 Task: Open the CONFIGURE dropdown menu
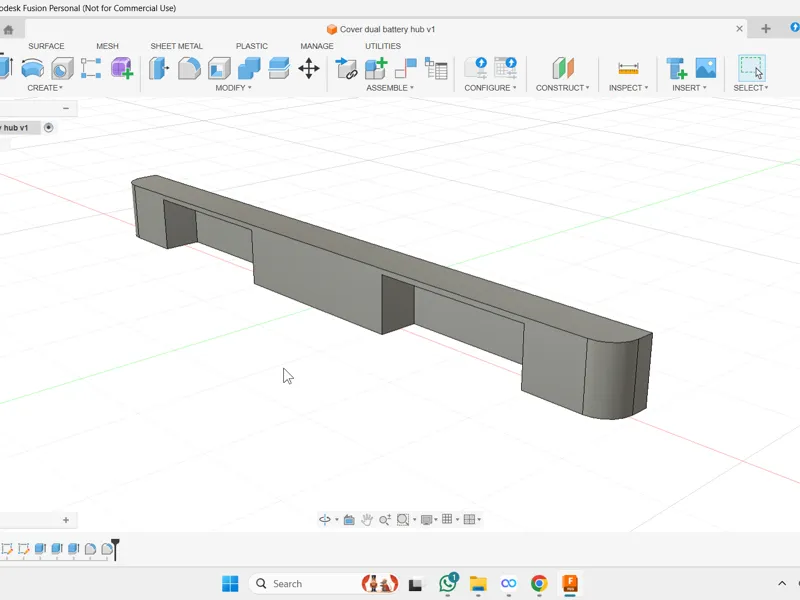pyautogui.click(x=490, y=88)
